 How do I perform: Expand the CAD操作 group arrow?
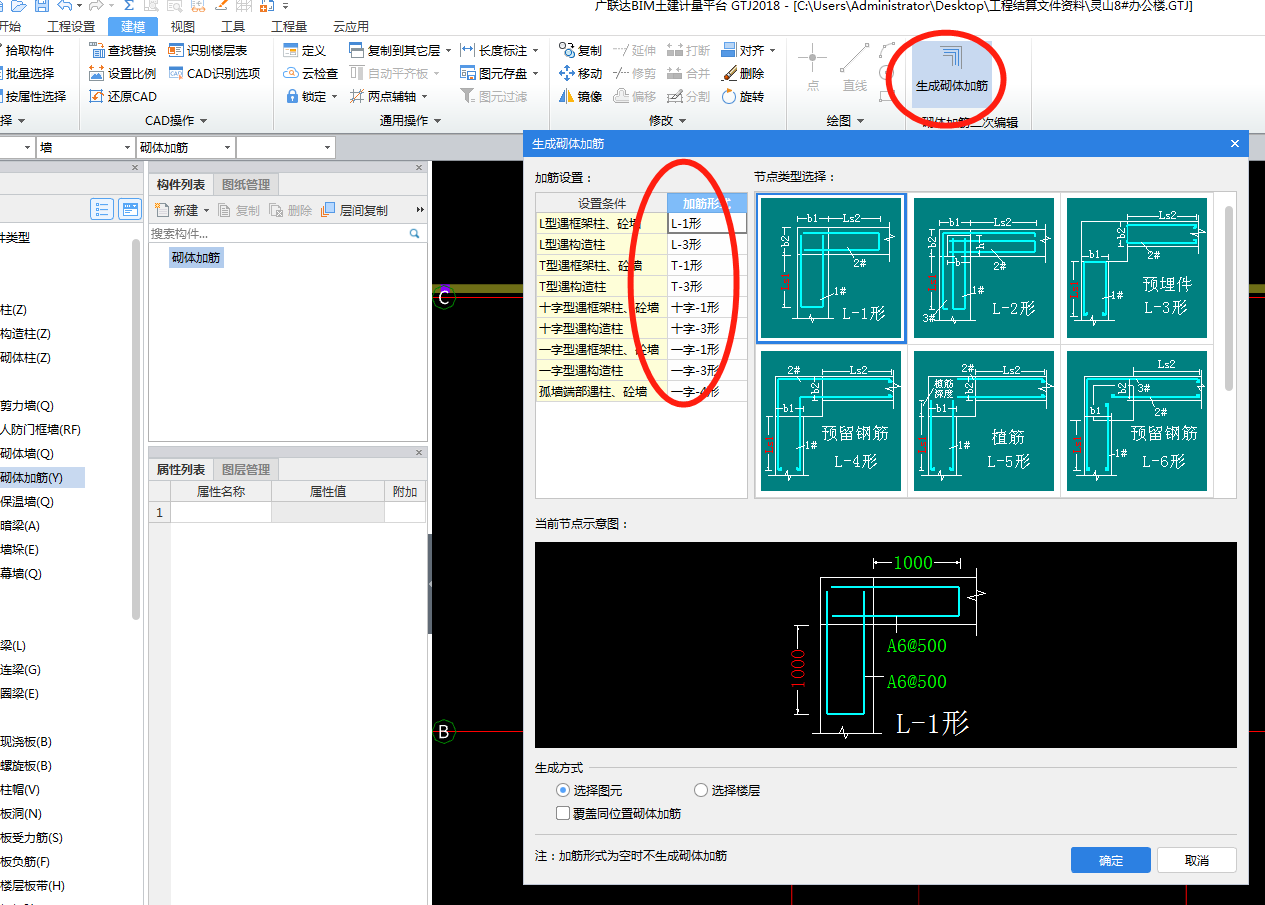[204, 121]
